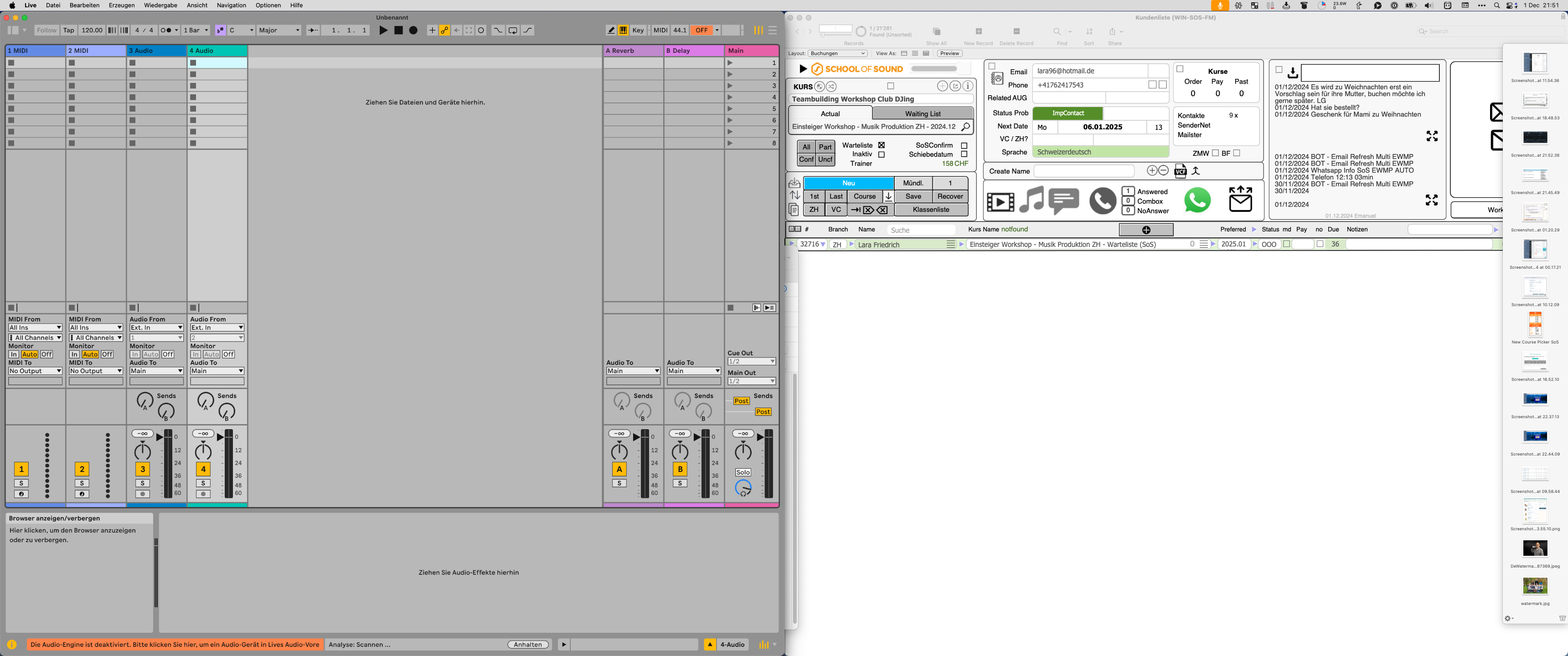This screenshot has height=656, width=1568.
Task: Click the music note icon in Kundenliste
Action: coord(1031,200)
